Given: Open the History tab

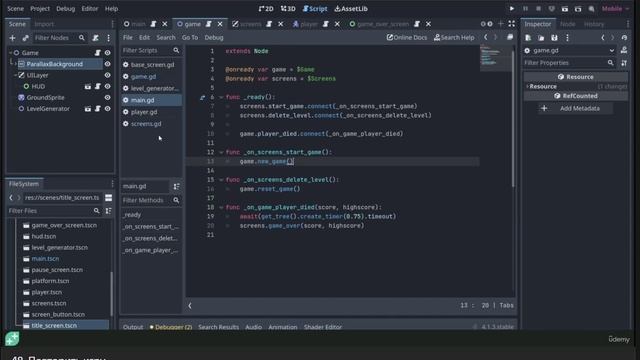Looking at the screenshot, I should 594,24.
